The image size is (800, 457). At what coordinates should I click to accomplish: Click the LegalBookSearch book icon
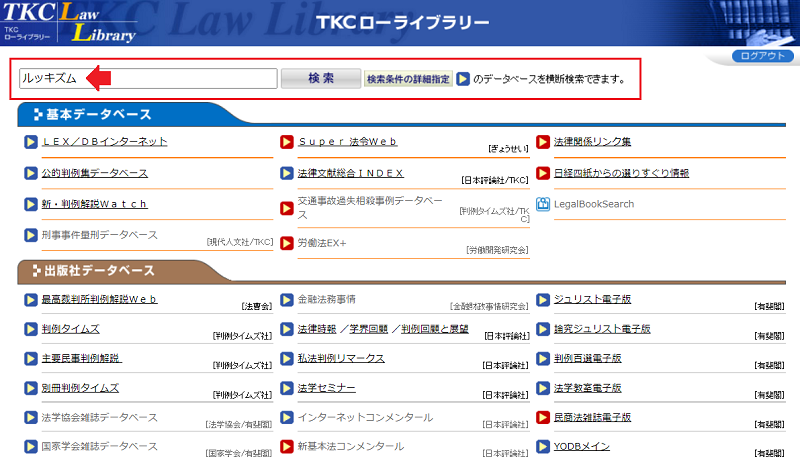[x=543, y=204]
